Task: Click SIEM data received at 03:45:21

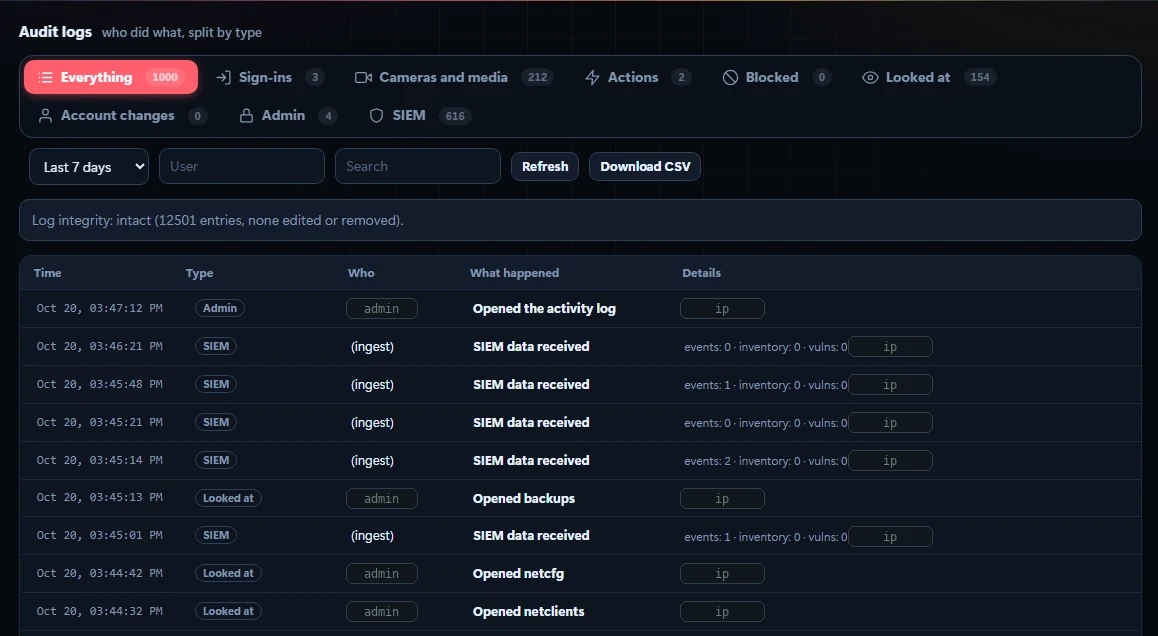Action: coord(531,423)
